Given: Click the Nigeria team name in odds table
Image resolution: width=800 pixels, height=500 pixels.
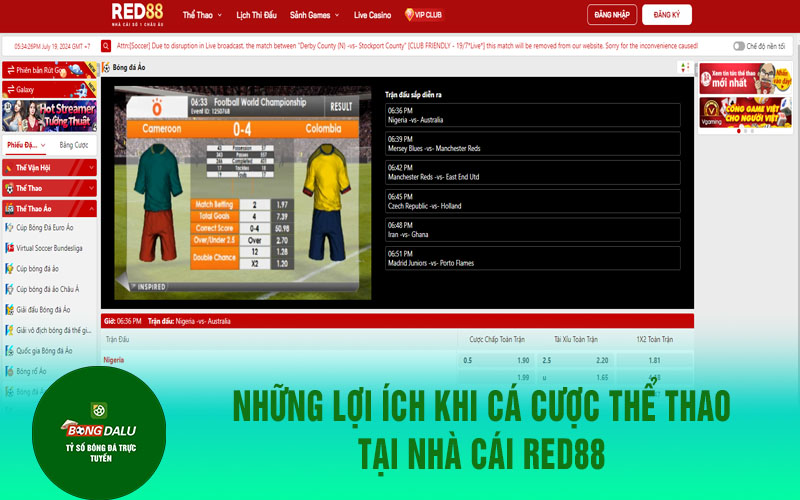Looking at the screenshot, I should pos(114,360).
